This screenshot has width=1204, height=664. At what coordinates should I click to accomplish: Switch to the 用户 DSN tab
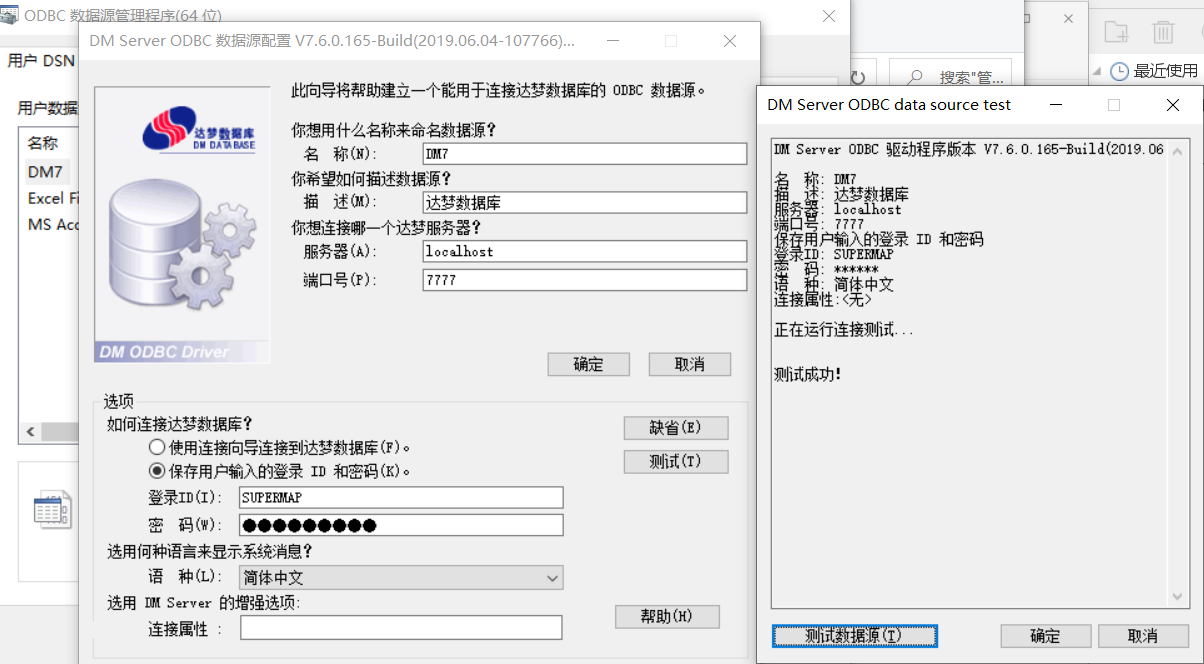pos(41,61)
